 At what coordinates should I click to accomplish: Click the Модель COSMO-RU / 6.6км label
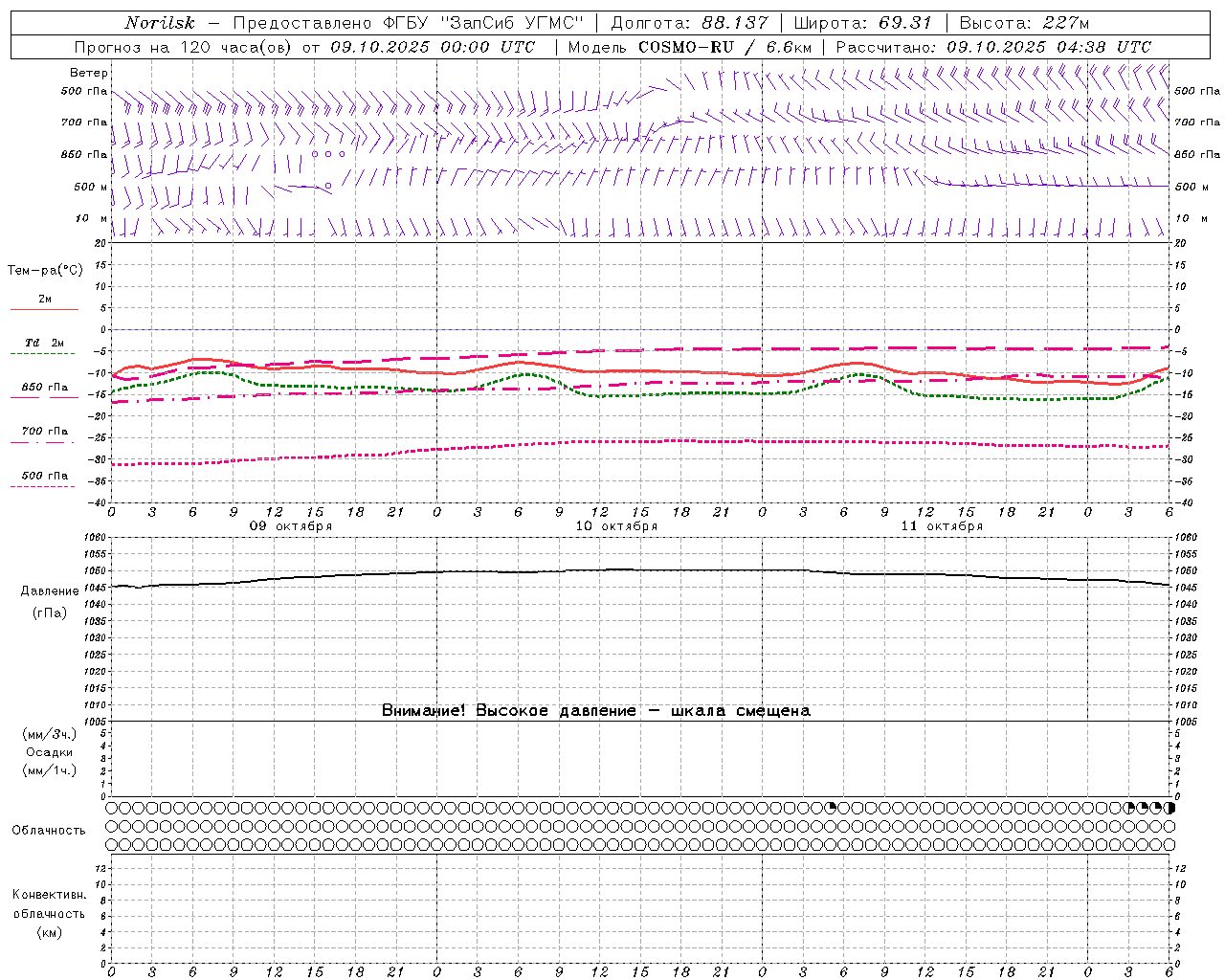689,47
